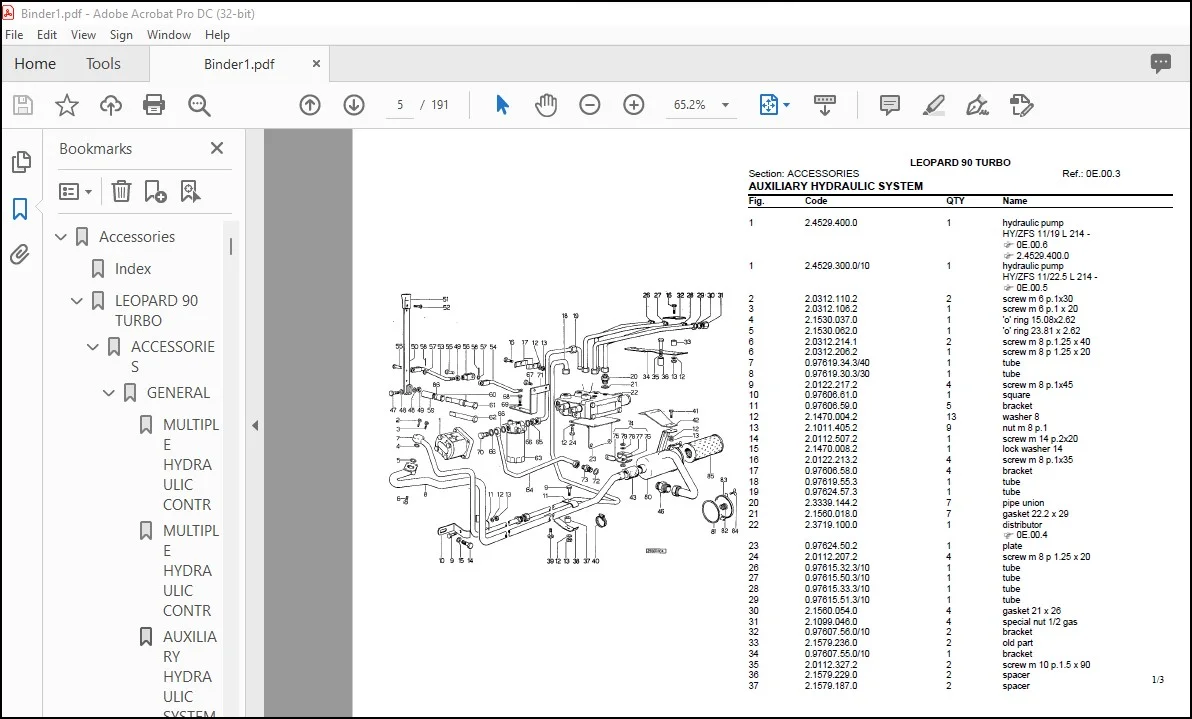This screenshot has height=719, width=1192.
Task: Click the Ref.: 0E.00.3 text
Action: 1091,173
